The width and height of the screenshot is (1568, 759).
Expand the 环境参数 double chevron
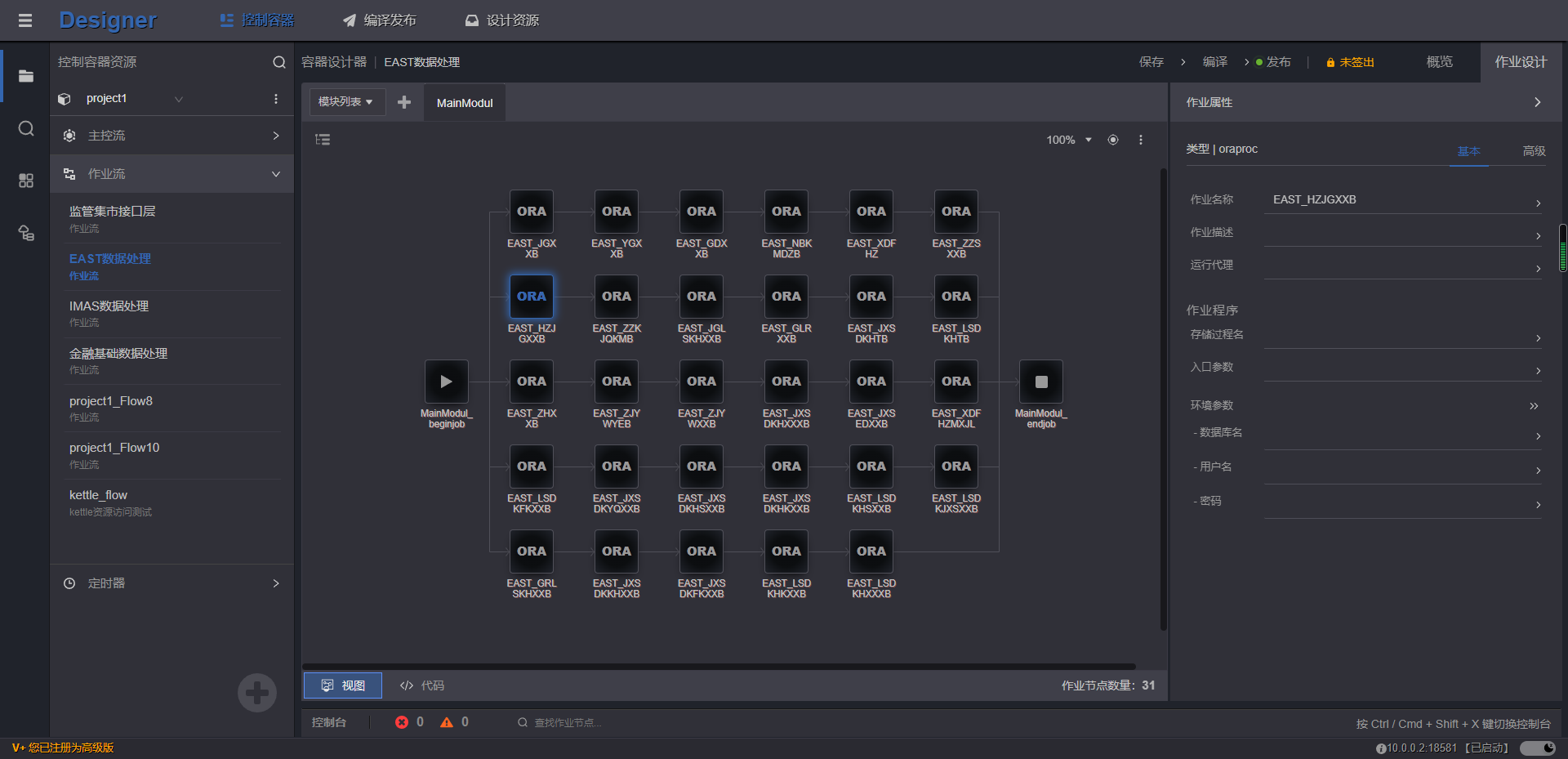[x=1534, y=406]
